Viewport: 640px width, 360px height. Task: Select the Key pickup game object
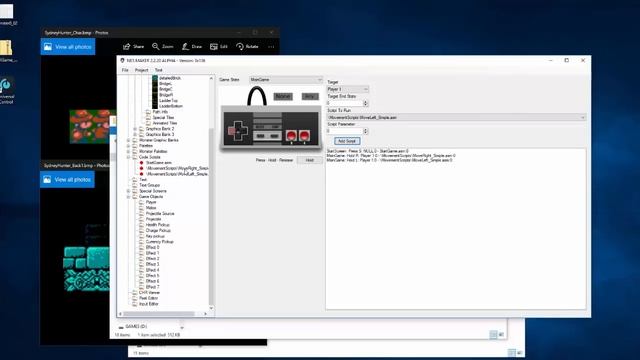(155, 236)
